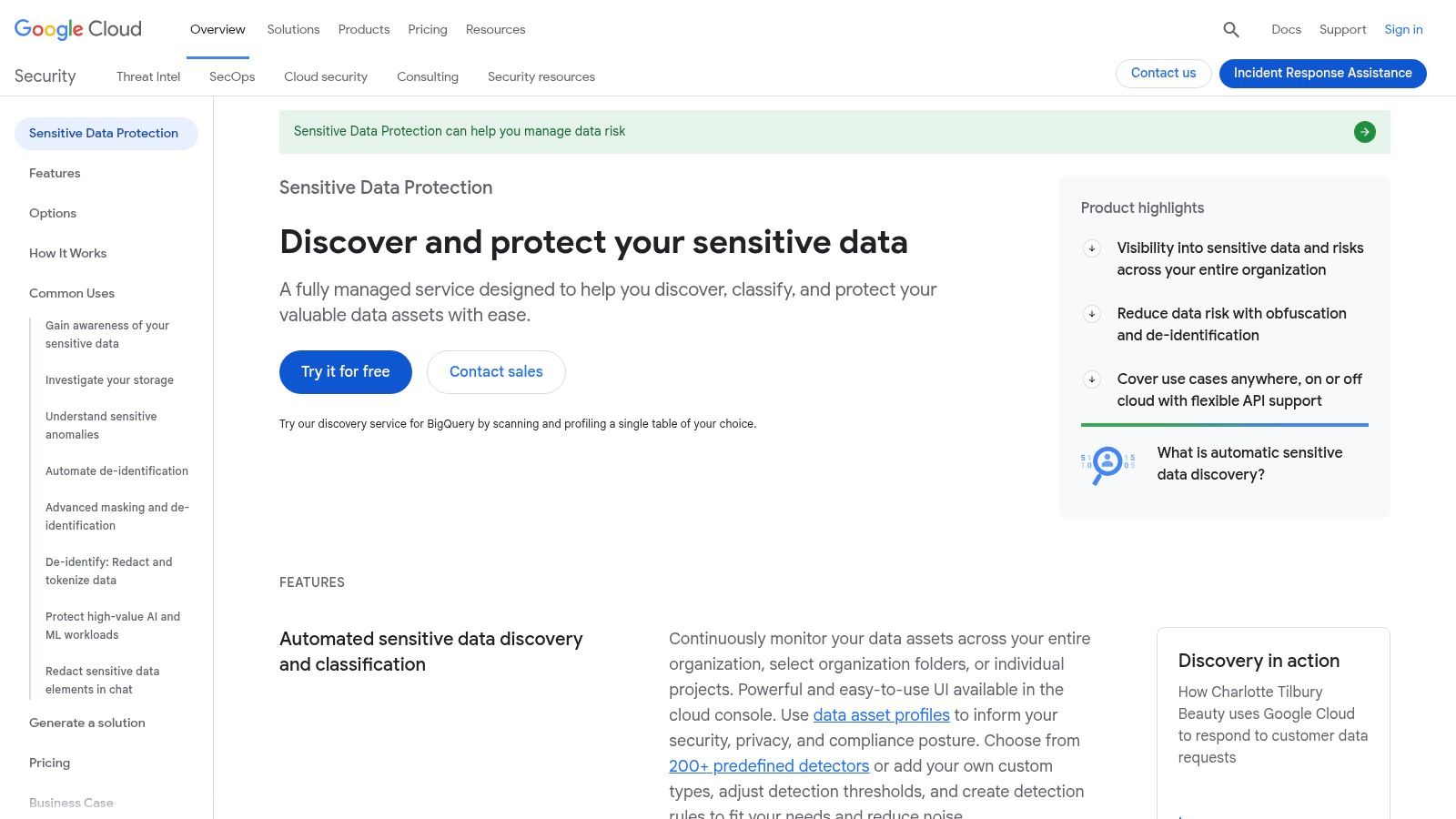The image size is (1456, 819).
Task: Open the Cloud security section
Action: (x=325, y=76)
